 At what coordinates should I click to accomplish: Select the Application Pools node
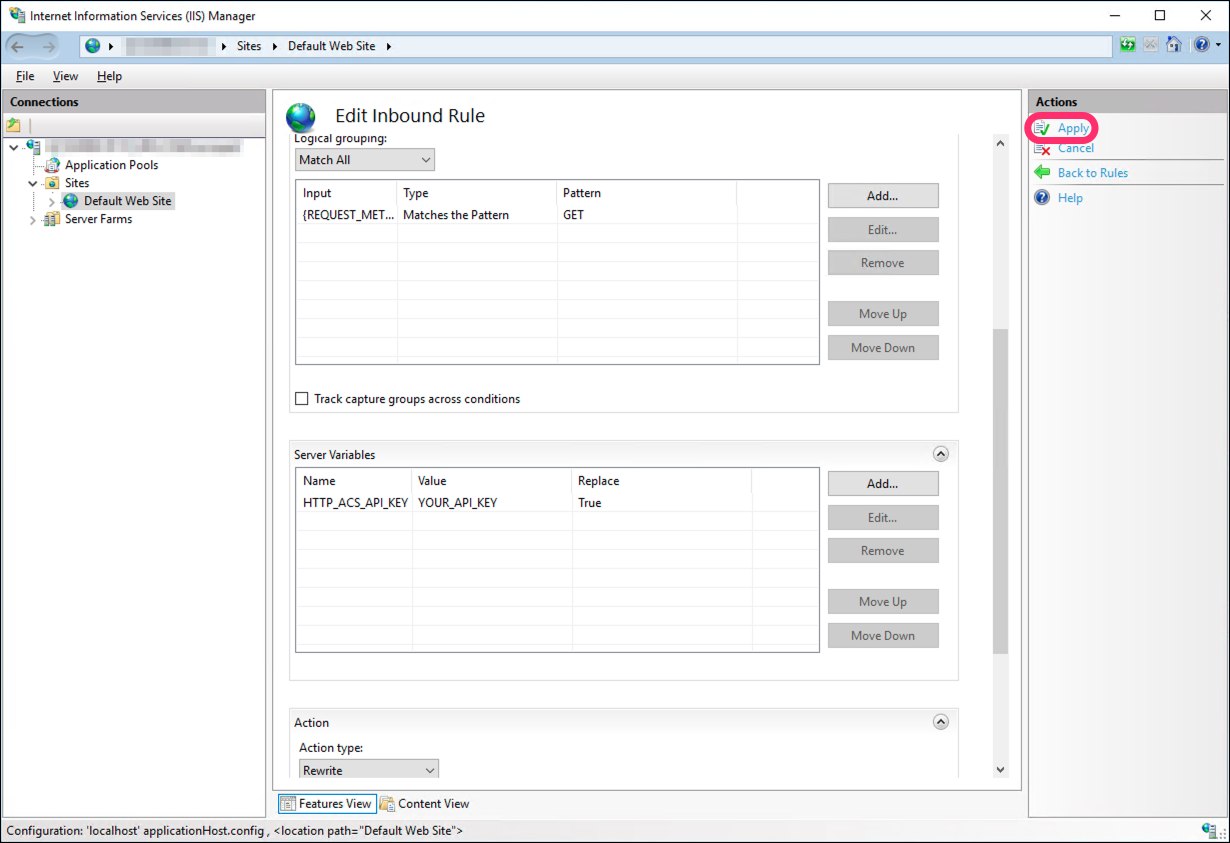(x=111, y=165)
